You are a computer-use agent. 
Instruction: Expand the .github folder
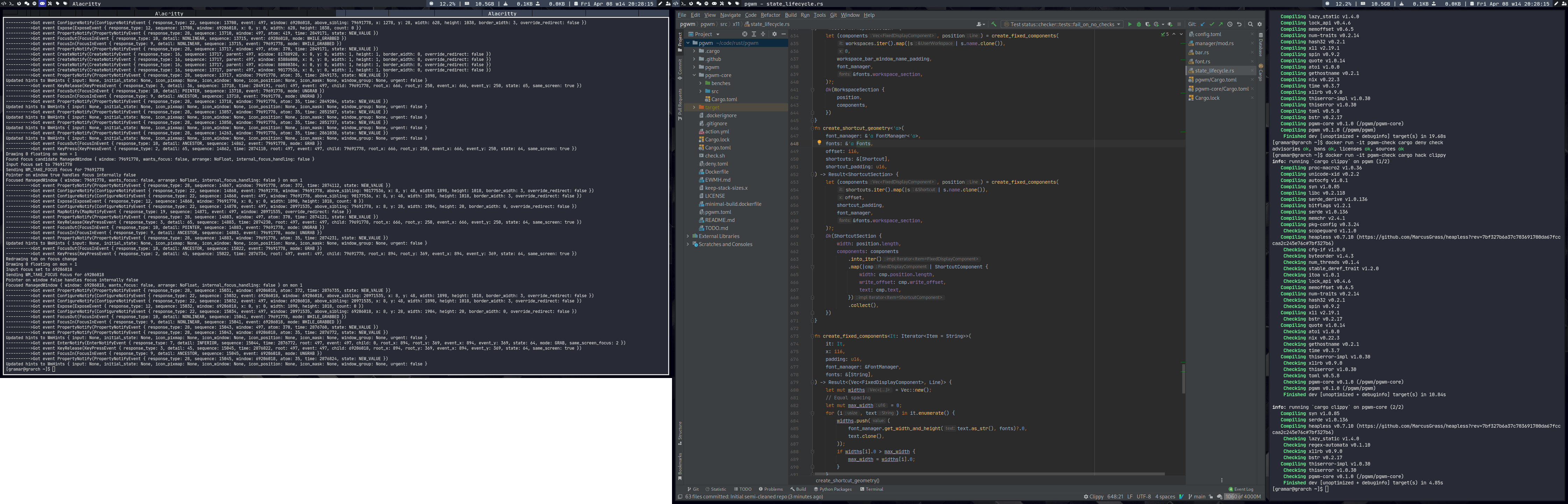click(x=694, y=59)
